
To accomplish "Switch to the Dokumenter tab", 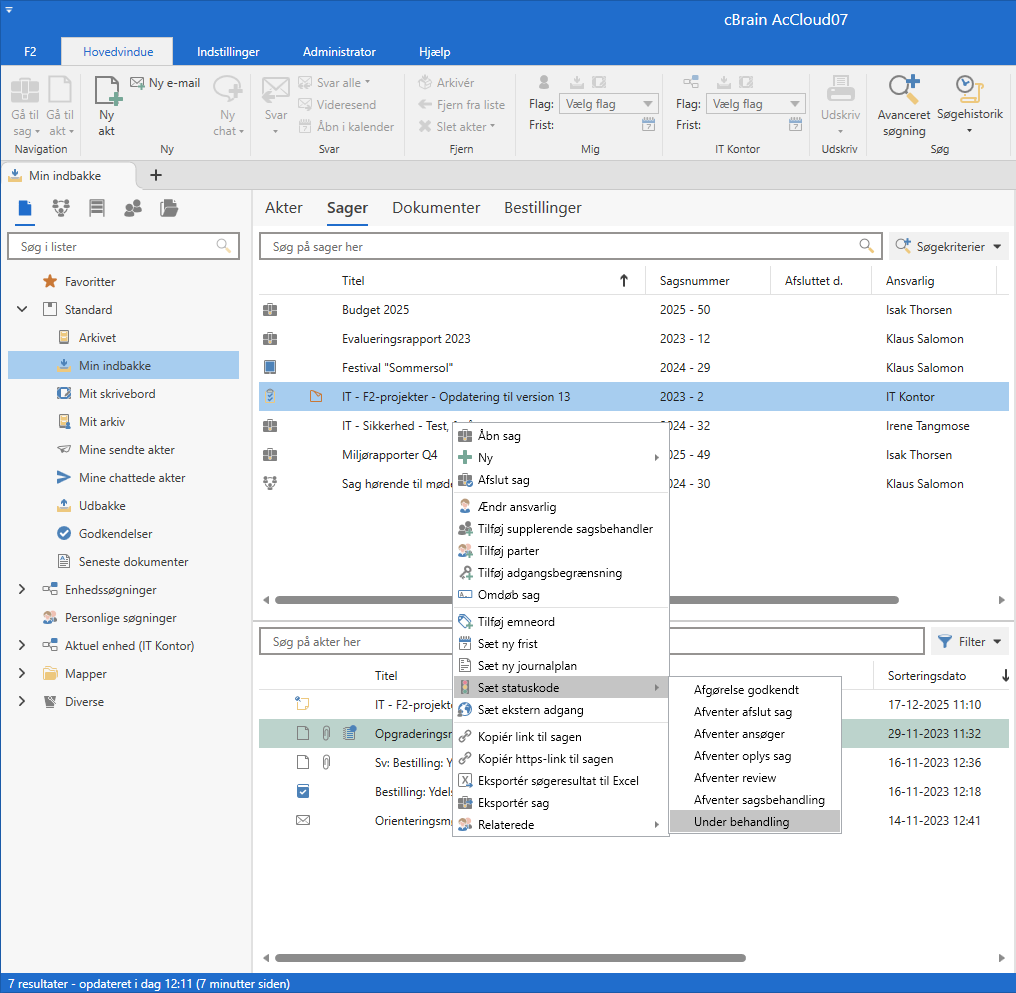I will click(436, 208).
